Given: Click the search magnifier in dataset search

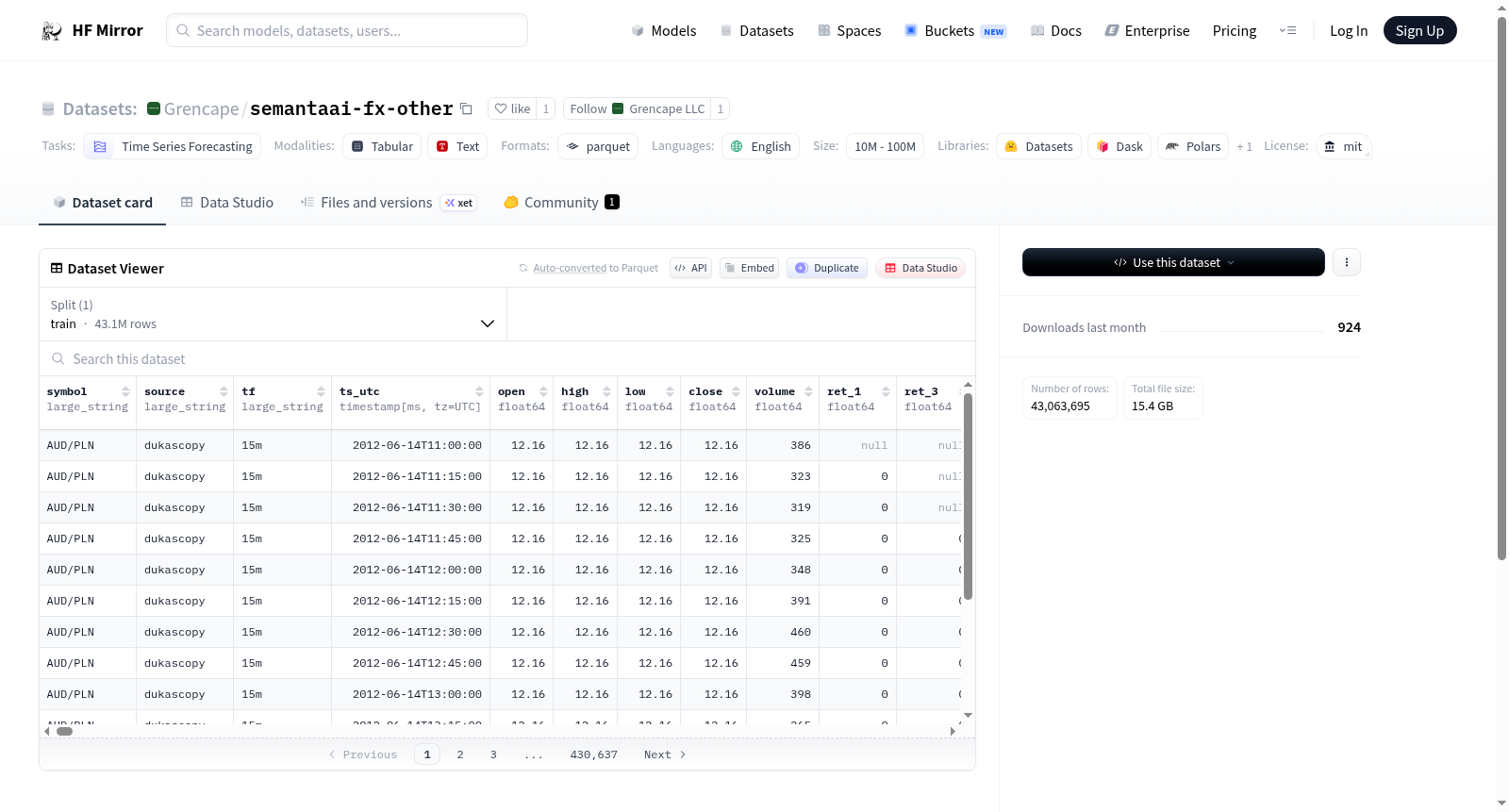Looking at the screenshot, I should 58,359.
